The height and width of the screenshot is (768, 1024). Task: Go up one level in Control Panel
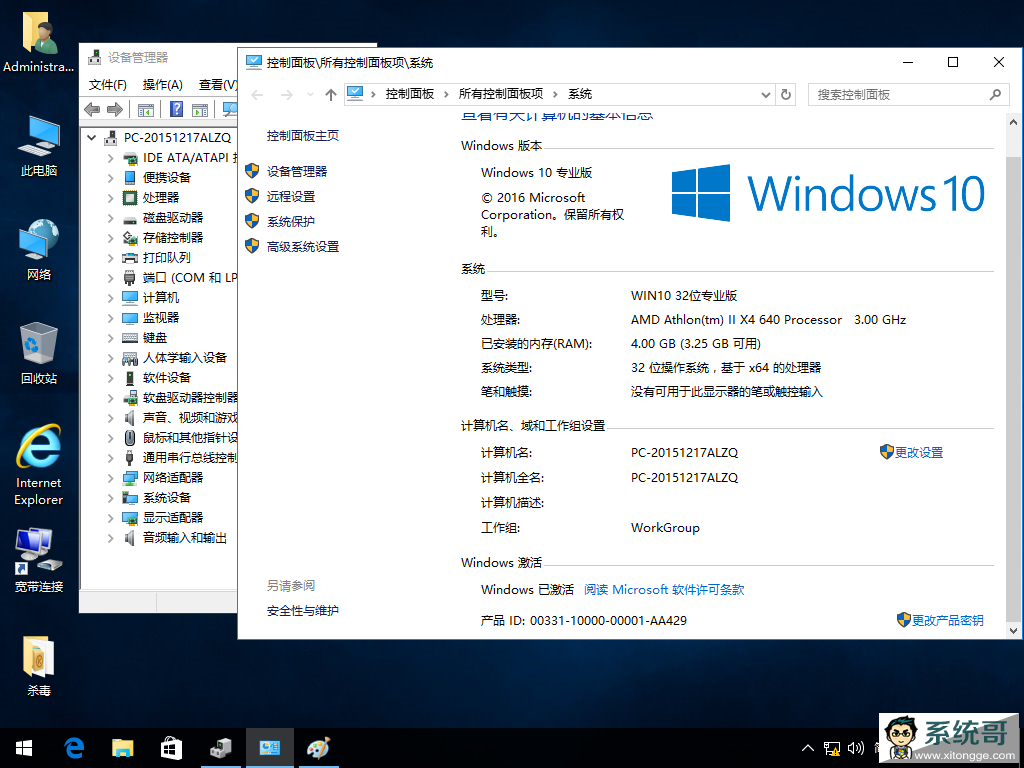pyautogui.click(x=330, y=95)
